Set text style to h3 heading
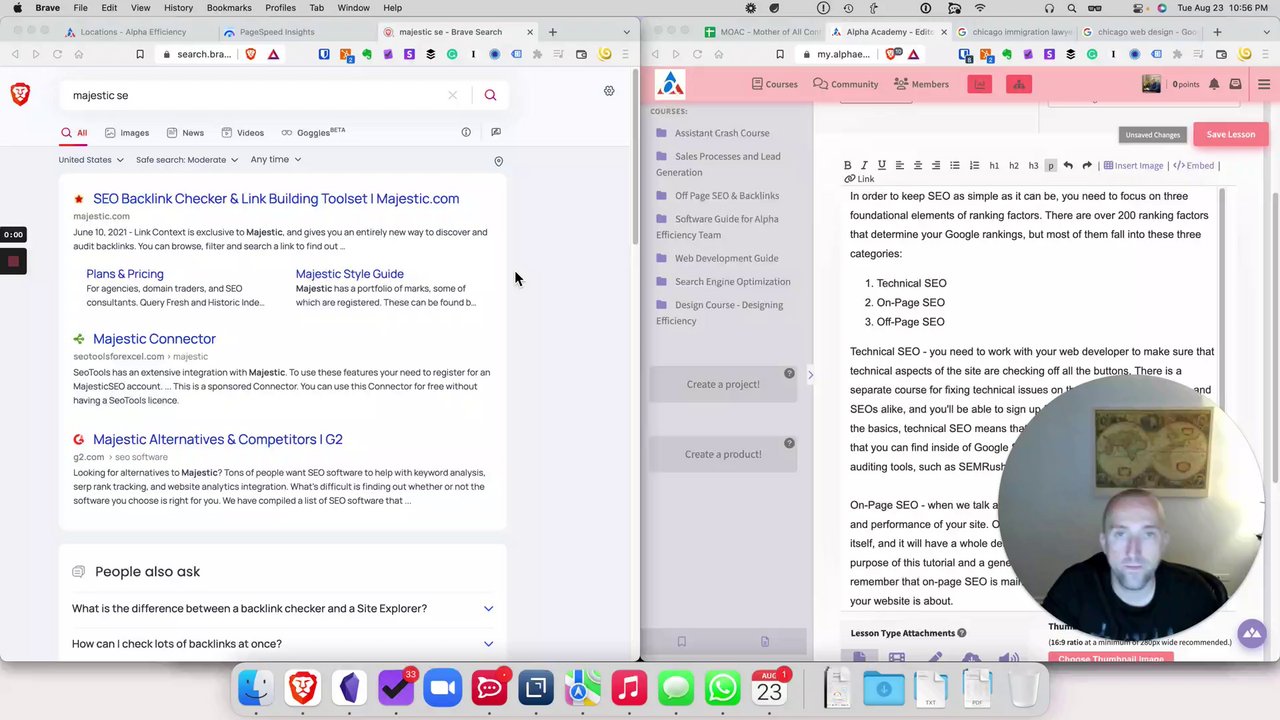This screenshot has height=720, width=1280. 1033,166
